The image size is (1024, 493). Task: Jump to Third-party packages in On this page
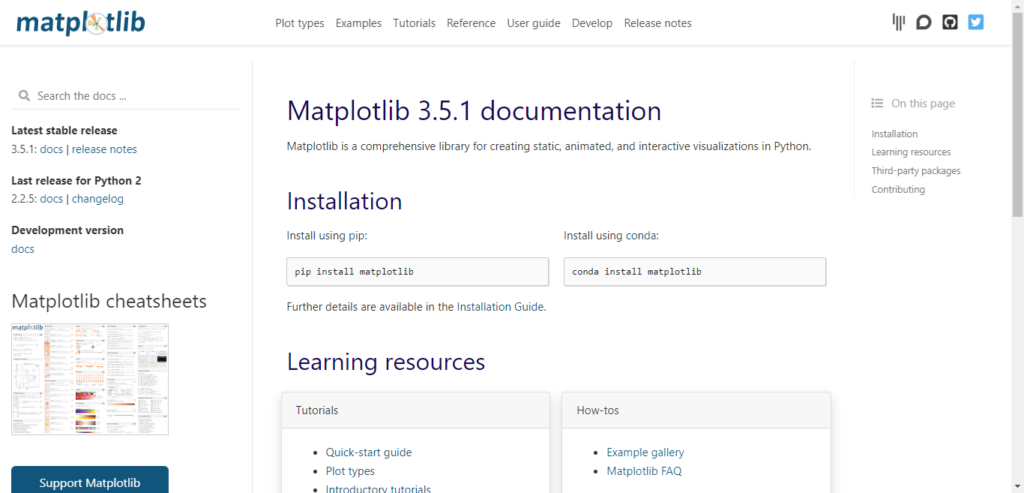(916, 170)
